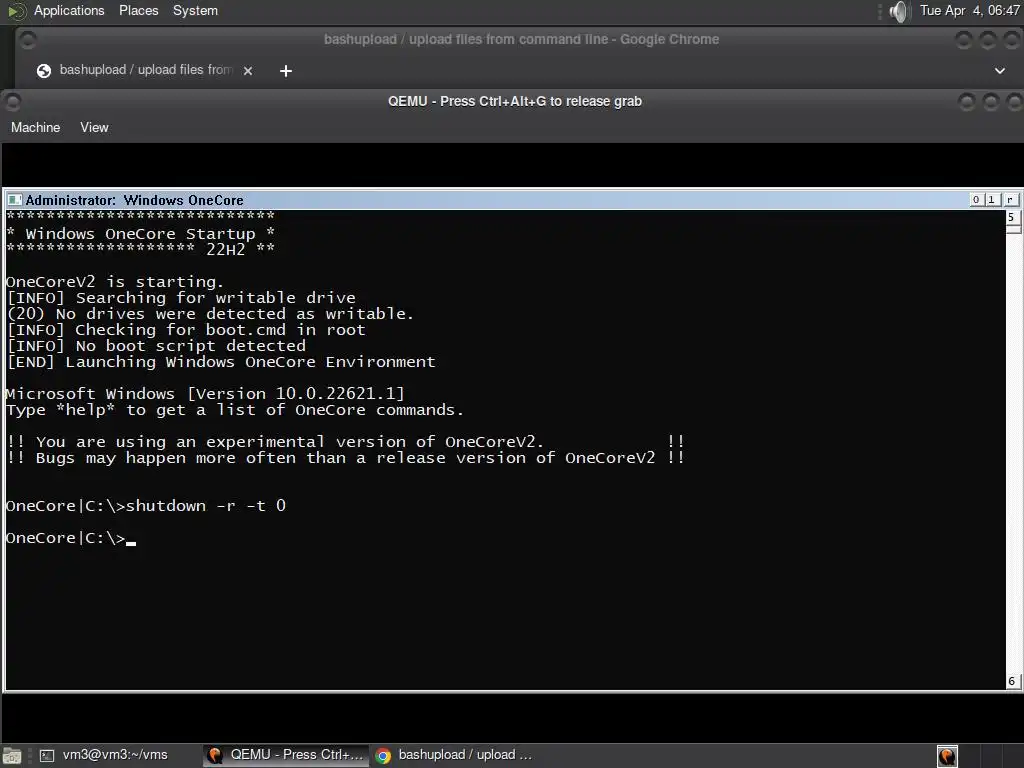Maximize the QEMU window
Screen dimensions: 1024x768
point(991,101)
